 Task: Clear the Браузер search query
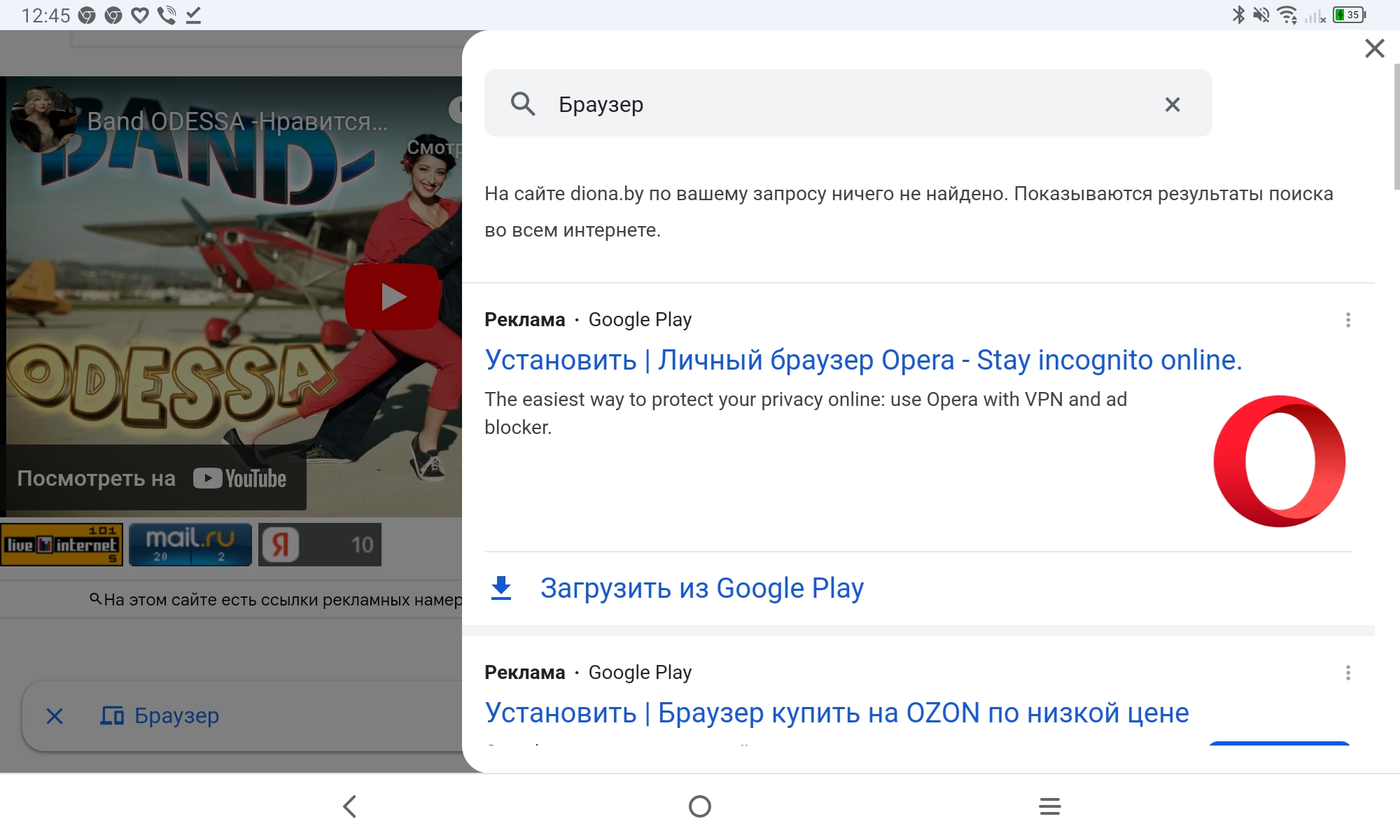pyautogui.click(x=1172, y=104)
